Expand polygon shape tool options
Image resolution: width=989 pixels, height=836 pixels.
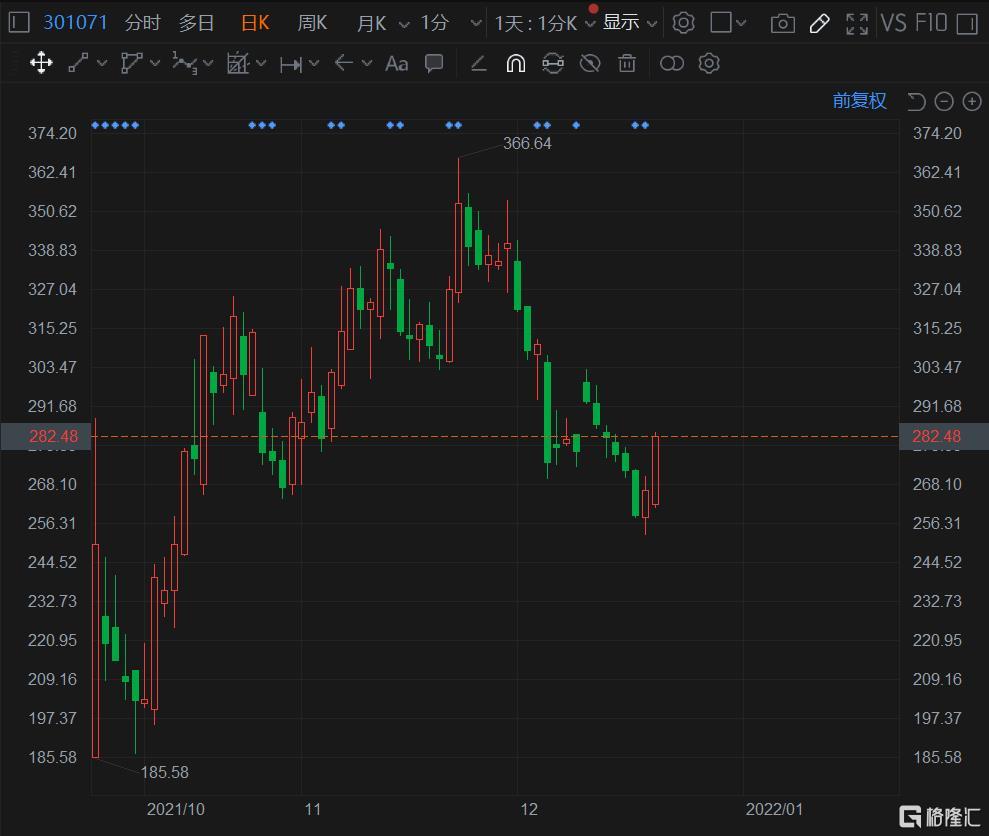pyautogui.click(x=155, y=63)
